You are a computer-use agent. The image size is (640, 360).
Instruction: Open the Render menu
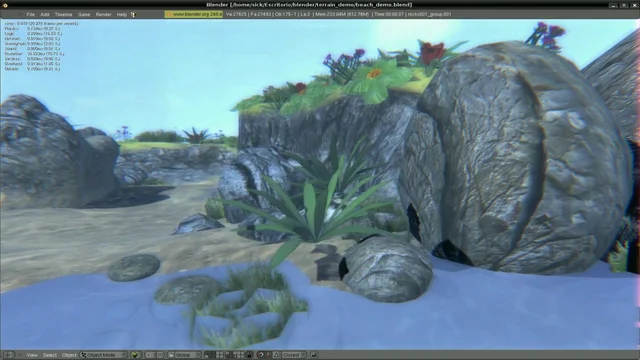tap(103, 14)
